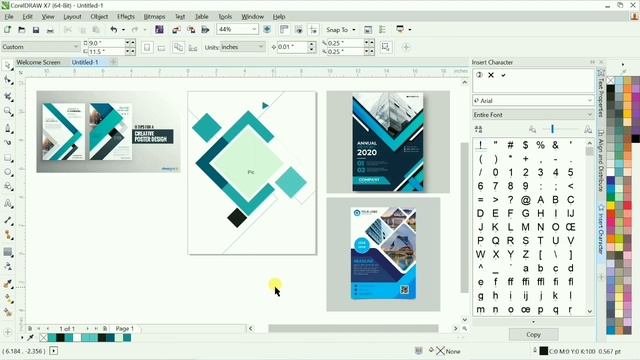This screenshot has height=360, width=640.
Task: Add a new document tab with plus button
Action: click(113, 62)
